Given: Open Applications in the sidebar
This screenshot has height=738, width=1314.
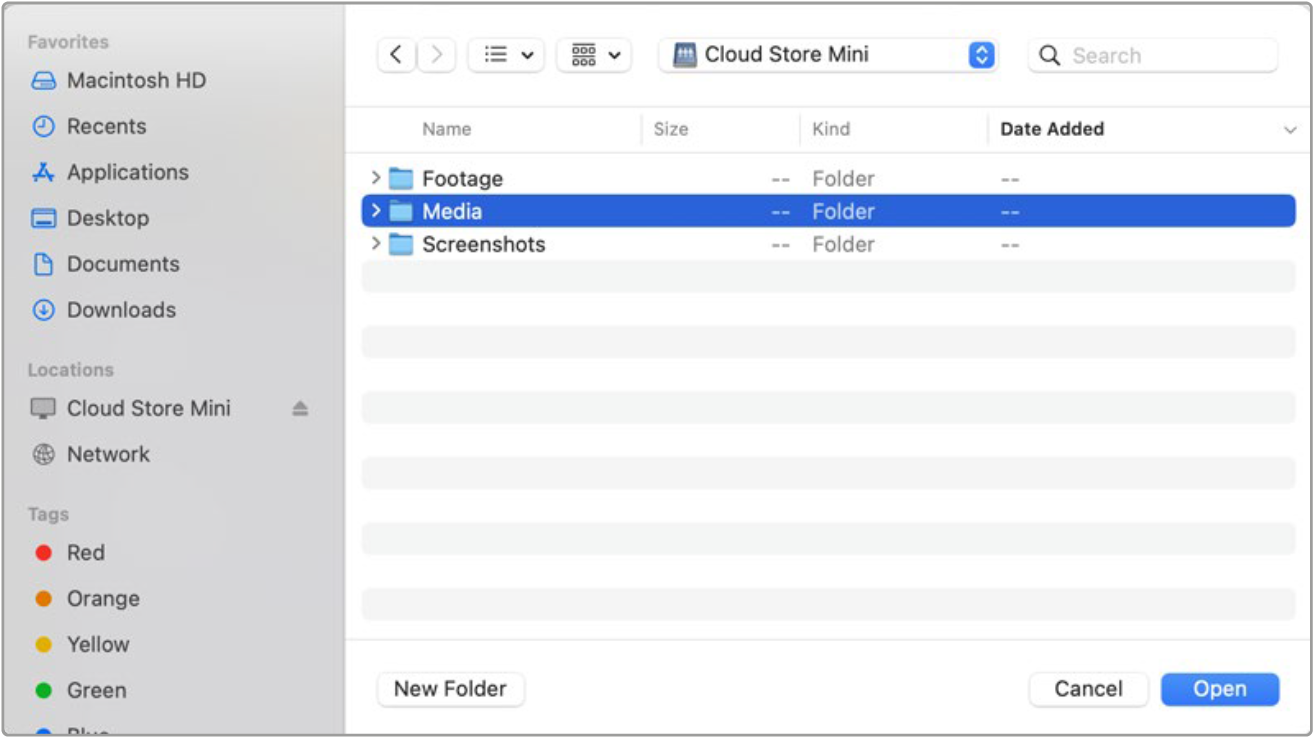Looking at the screenshot, I should [x=128, y=173].
